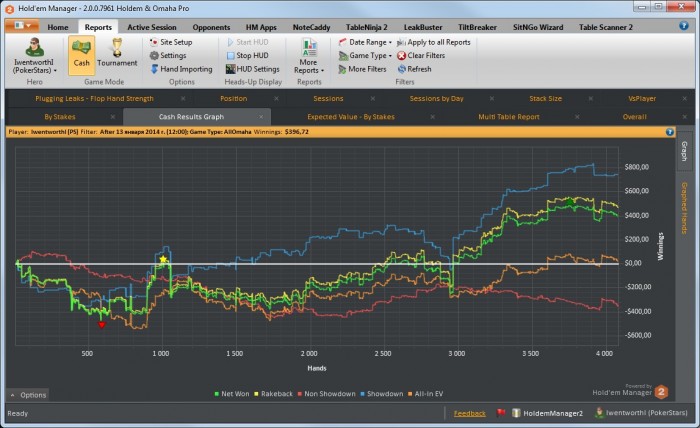The width and height of the screenshot is (700, 428).
Task: Open SitNGo Wizard tab
Action: point(538,27)
